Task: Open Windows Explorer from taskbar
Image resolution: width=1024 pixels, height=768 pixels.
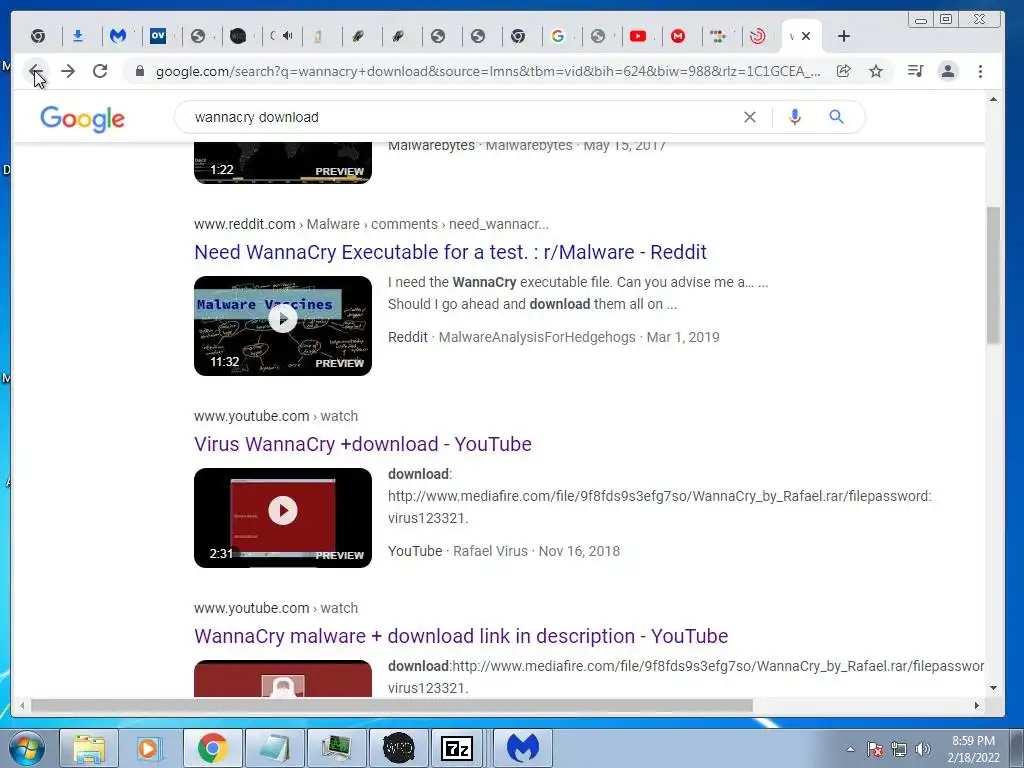Action: [89, 748]
